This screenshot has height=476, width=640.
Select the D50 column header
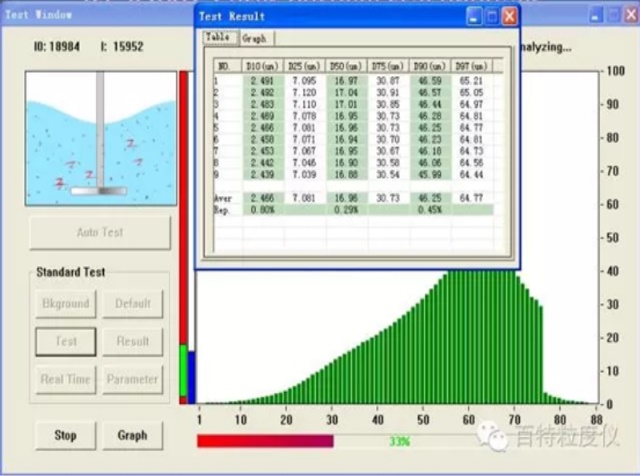pos(341,66)
